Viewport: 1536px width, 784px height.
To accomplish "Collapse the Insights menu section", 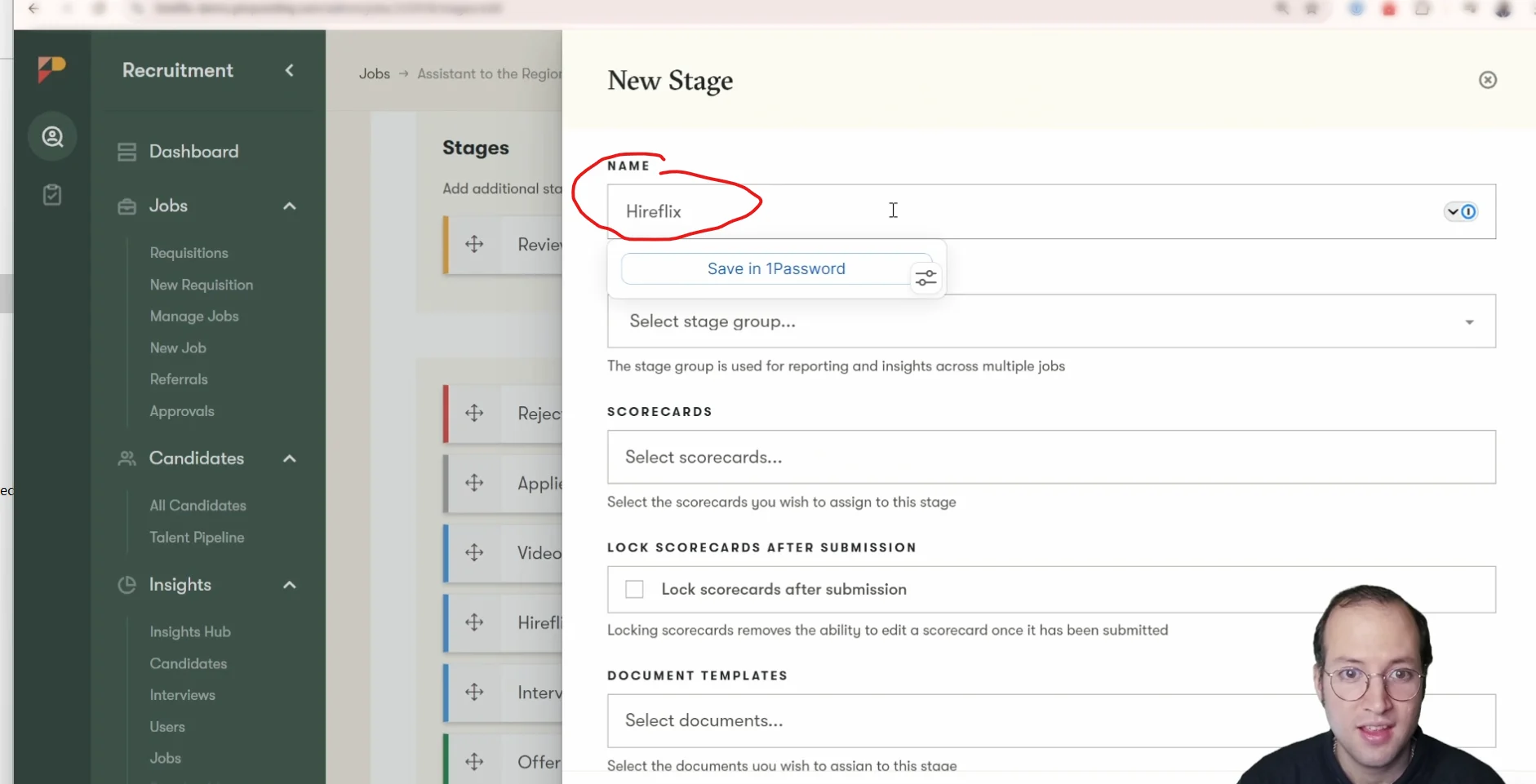I will pyautogui.click(x=290, y=585).
